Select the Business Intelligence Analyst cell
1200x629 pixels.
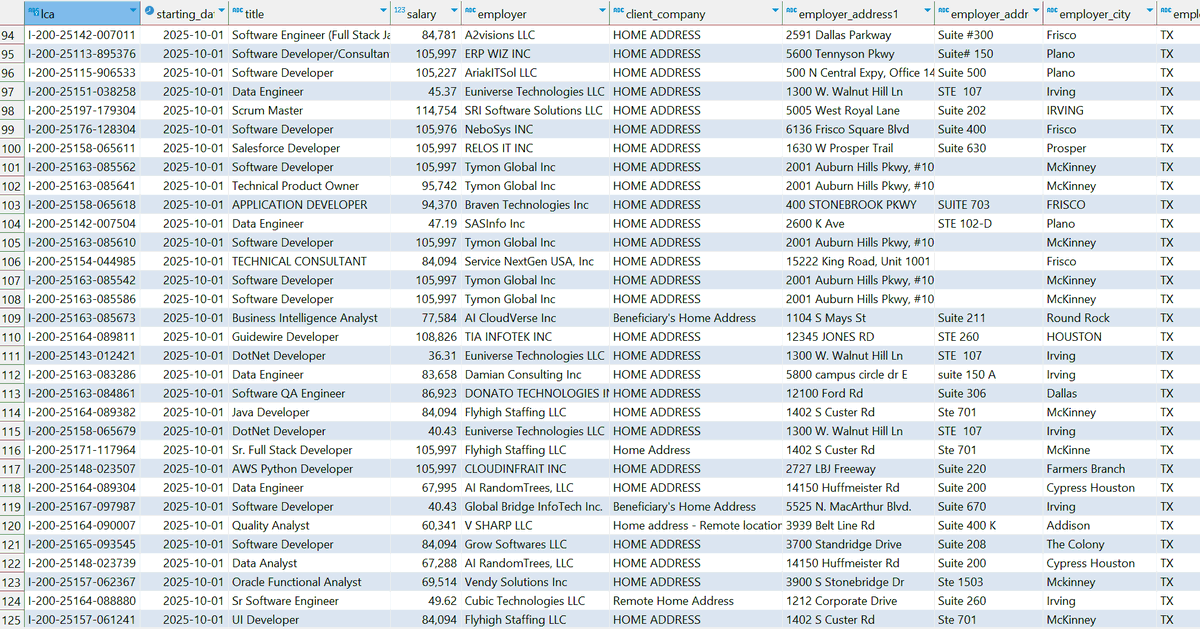[x=309, y=318]
